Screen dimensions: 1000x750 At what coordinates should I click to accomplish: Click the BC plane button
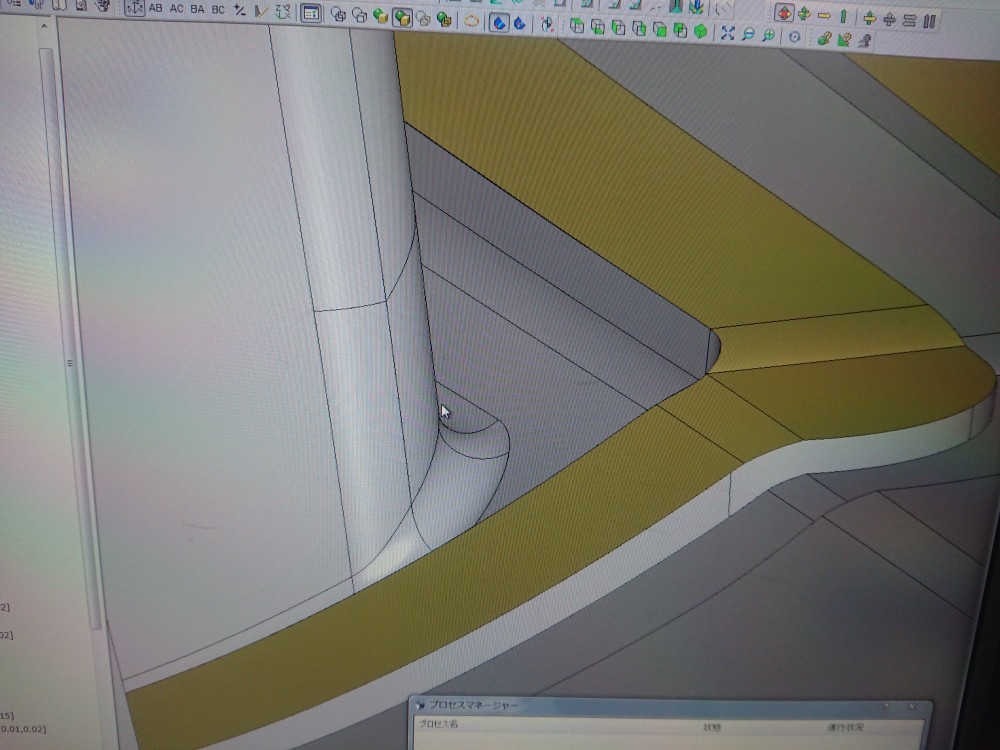coord(218,10)
